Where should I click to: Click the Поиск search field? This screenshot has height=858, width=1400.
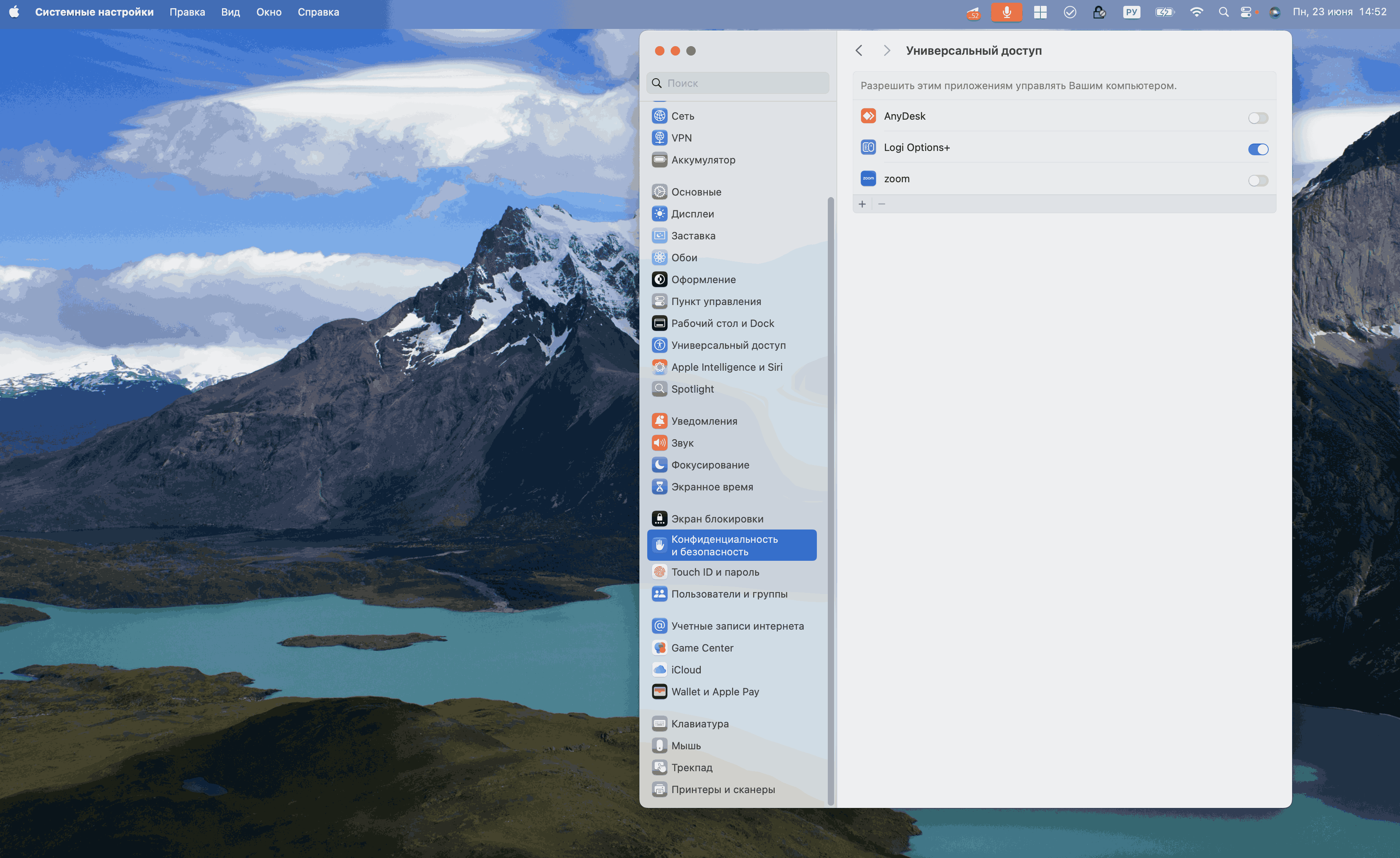tap(738, 83)
